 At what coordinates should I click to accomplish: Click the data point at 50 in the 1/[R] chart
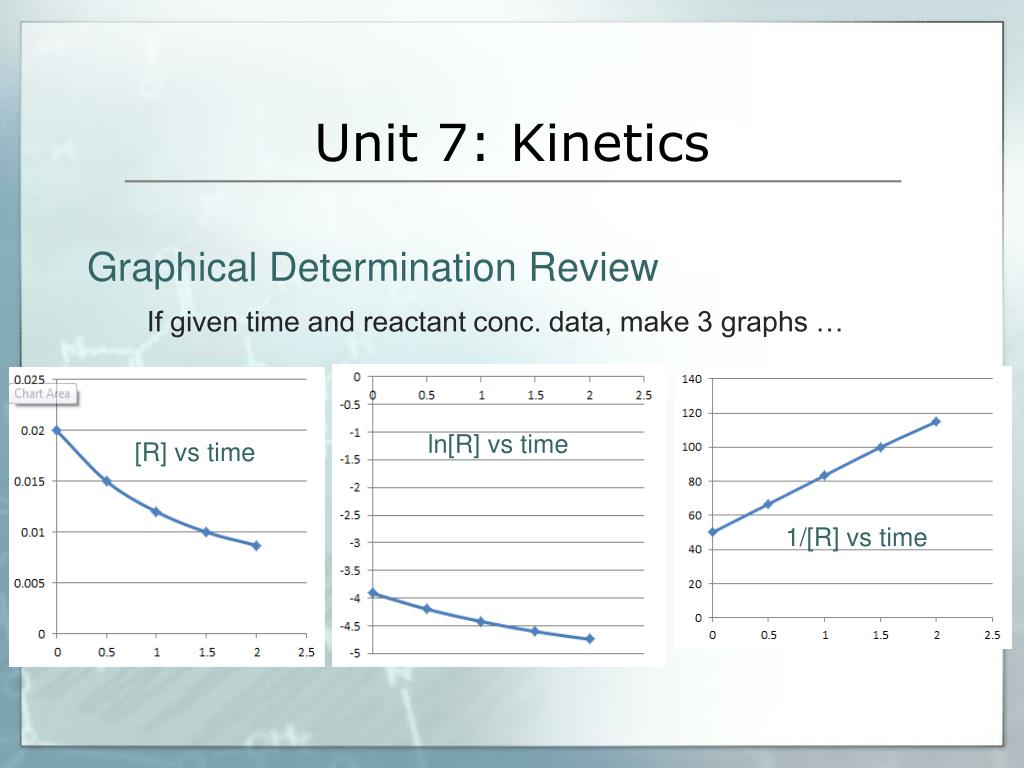(712, 532)
